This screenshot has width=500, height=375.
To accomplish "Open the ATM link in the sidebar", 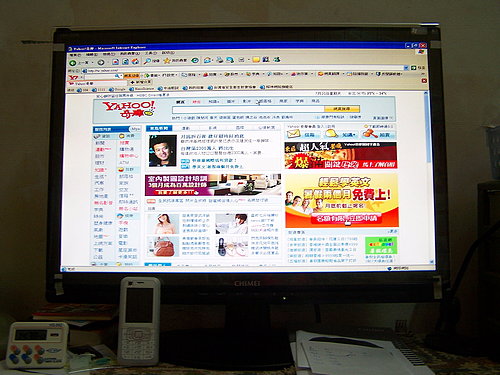I will [124, 163].
